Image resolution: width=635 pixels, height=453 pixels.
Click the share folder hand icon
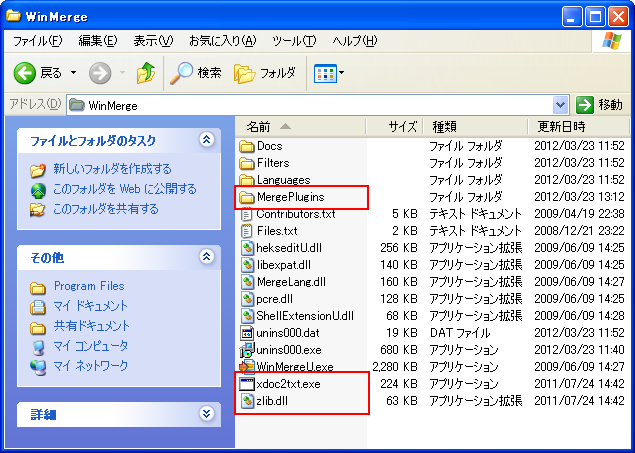tap(38, 210)
